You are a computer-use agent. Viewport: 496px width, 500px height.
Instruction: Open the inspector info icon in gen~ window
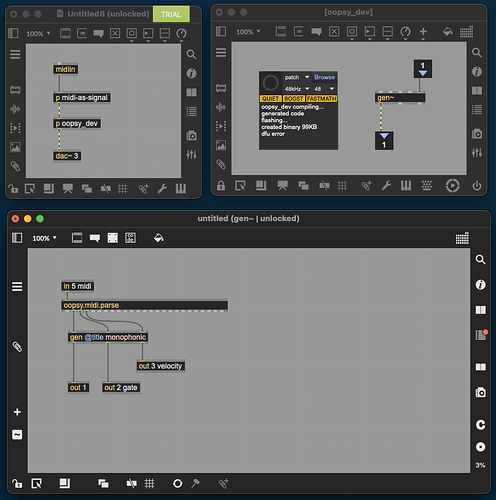[480, 285]
